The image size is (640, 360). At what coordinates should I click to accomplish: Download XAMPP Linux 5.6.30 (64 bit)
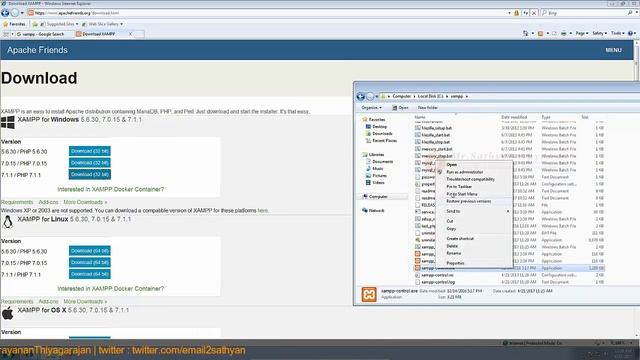[90, 251]
